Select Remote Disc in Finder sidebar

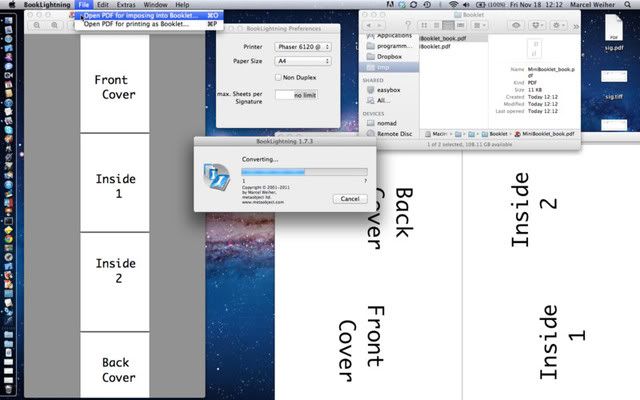pyautogui.click(x=390, y=133)
